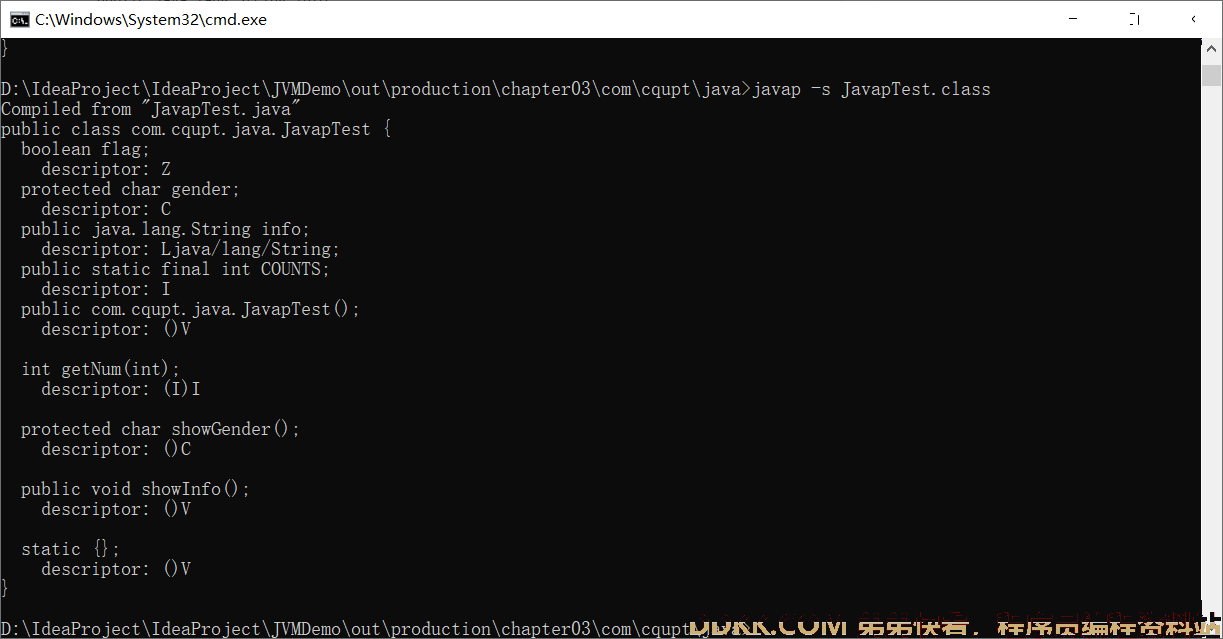This screenshot has height=639, width=1223.
Task: Click the protected char gender; line
Action: pyautogui.click(x=131, y=189)
